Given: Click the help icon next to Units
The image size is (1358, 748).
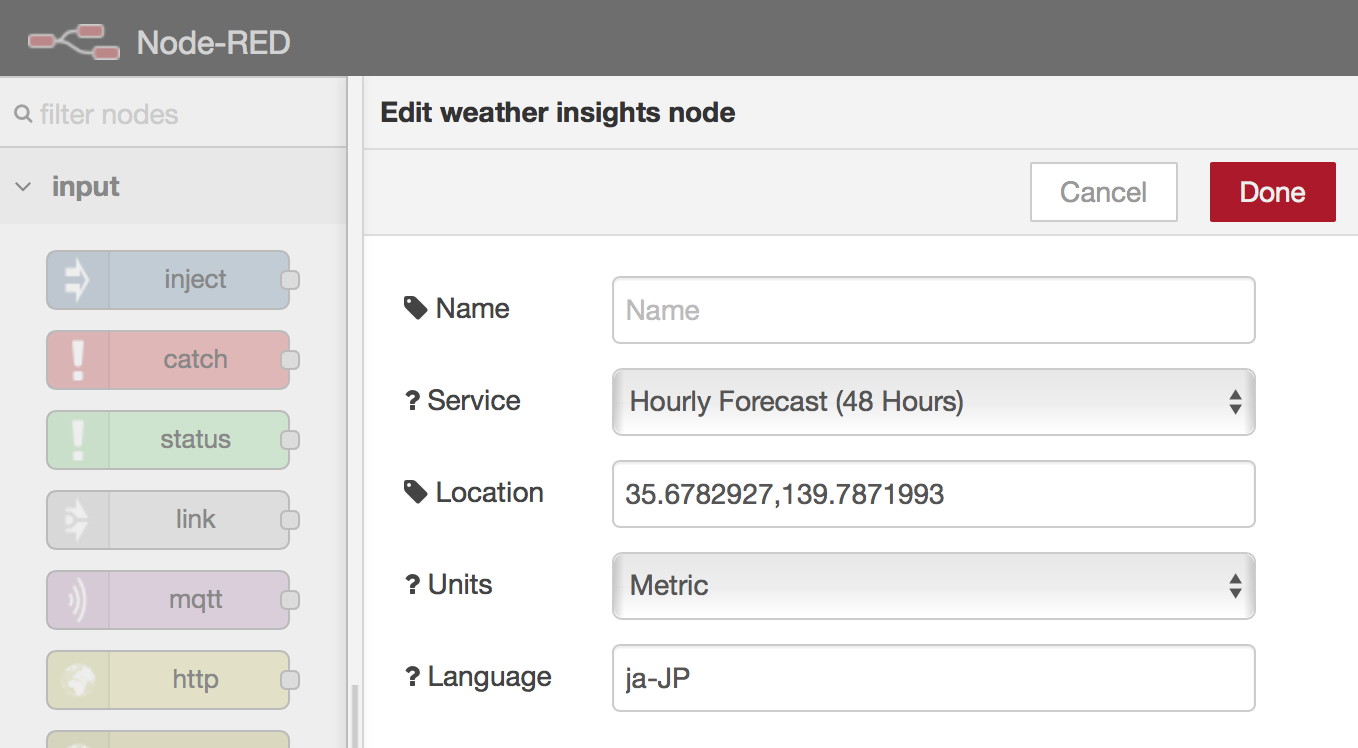Looking at the screenshot, I should click(x=412, y=583).
